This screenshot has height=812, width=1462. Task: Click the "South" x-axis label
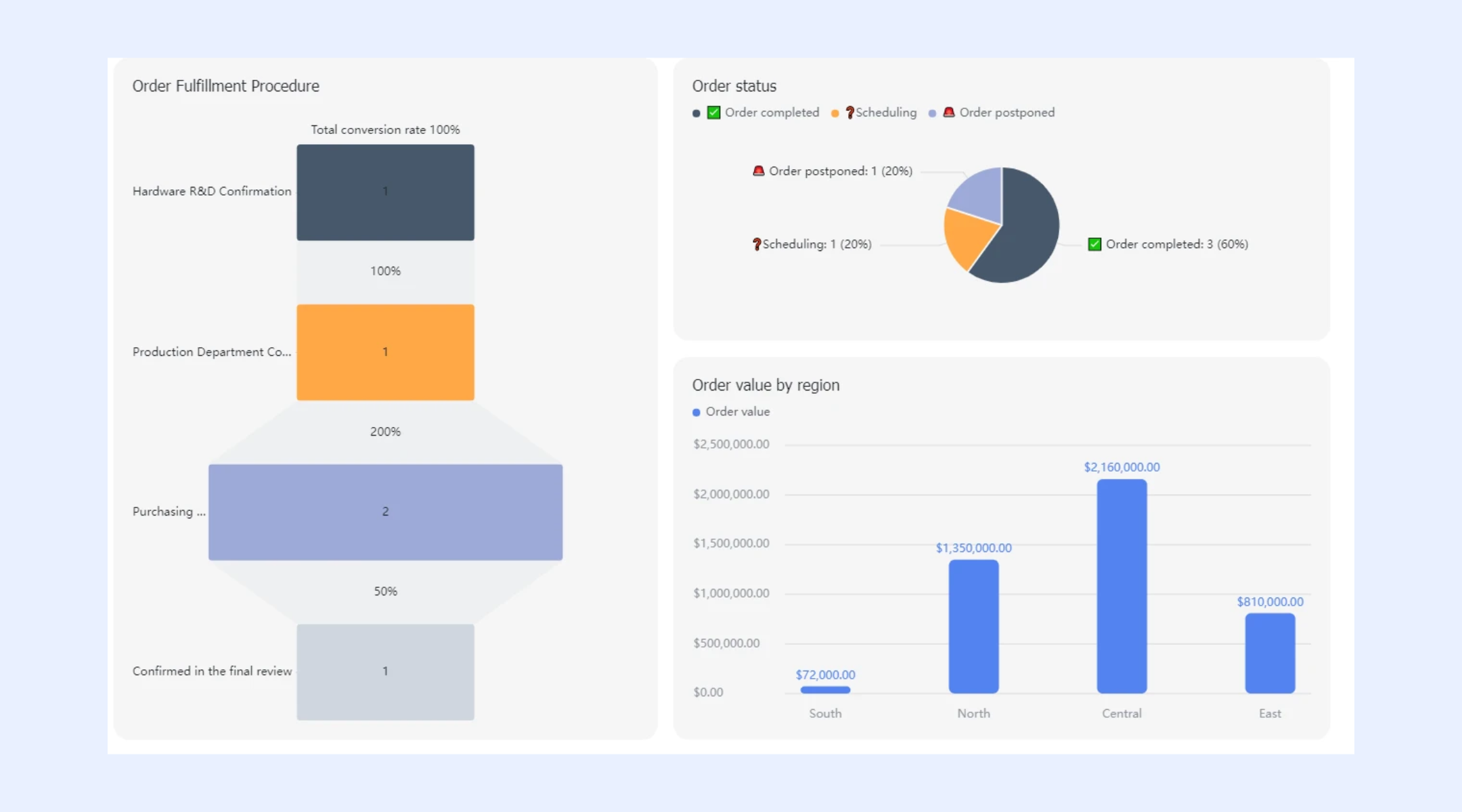click(x=825, y=713)
